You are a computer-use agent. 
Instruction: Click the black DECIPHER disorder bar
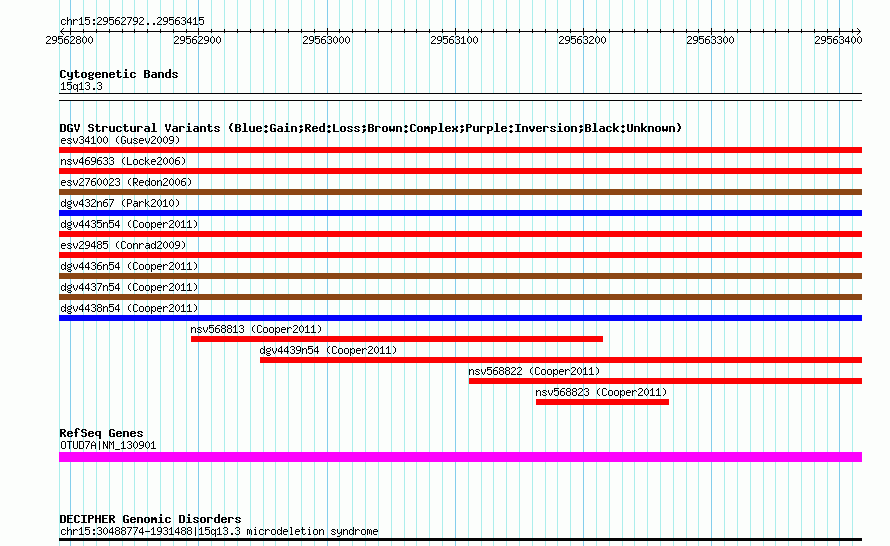460,540
